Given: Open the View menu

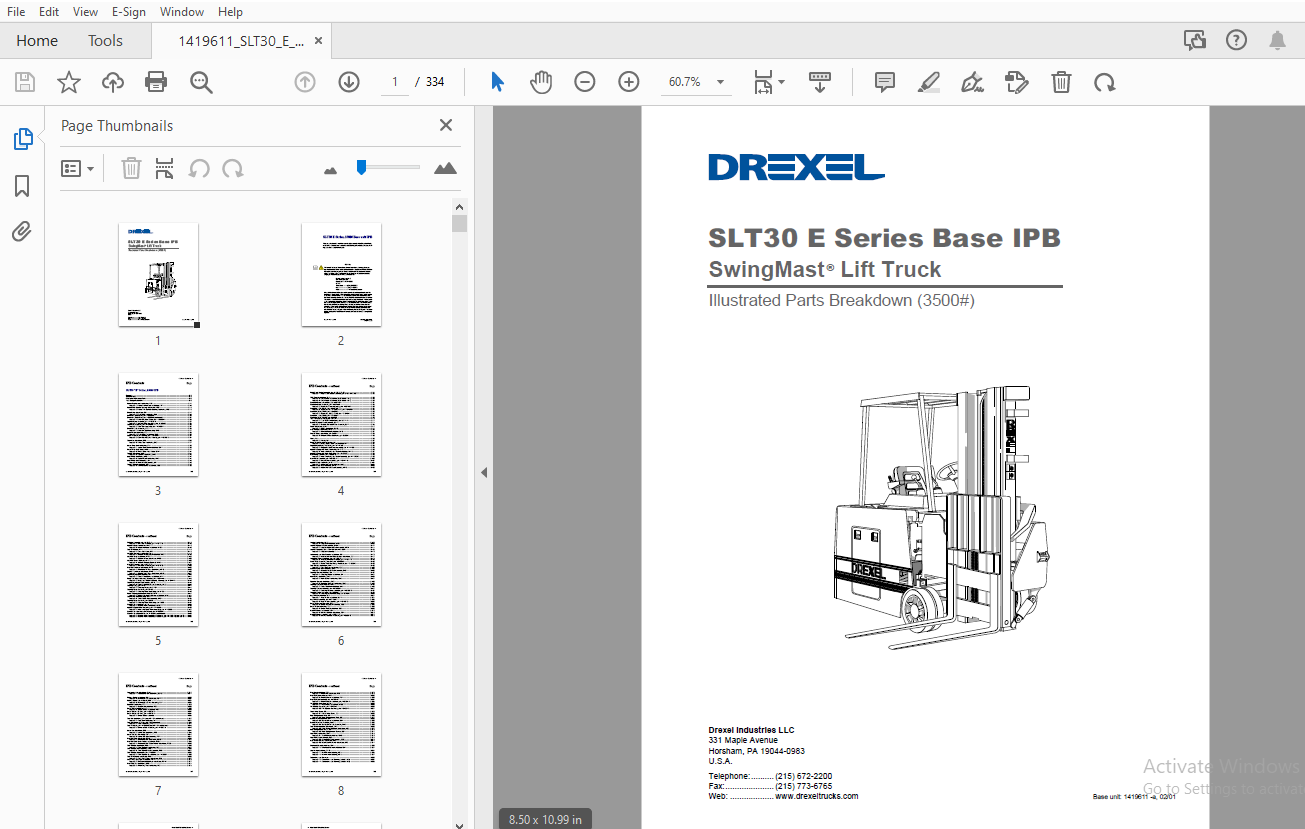Looking at the screenshot, I should pos(85,12).
